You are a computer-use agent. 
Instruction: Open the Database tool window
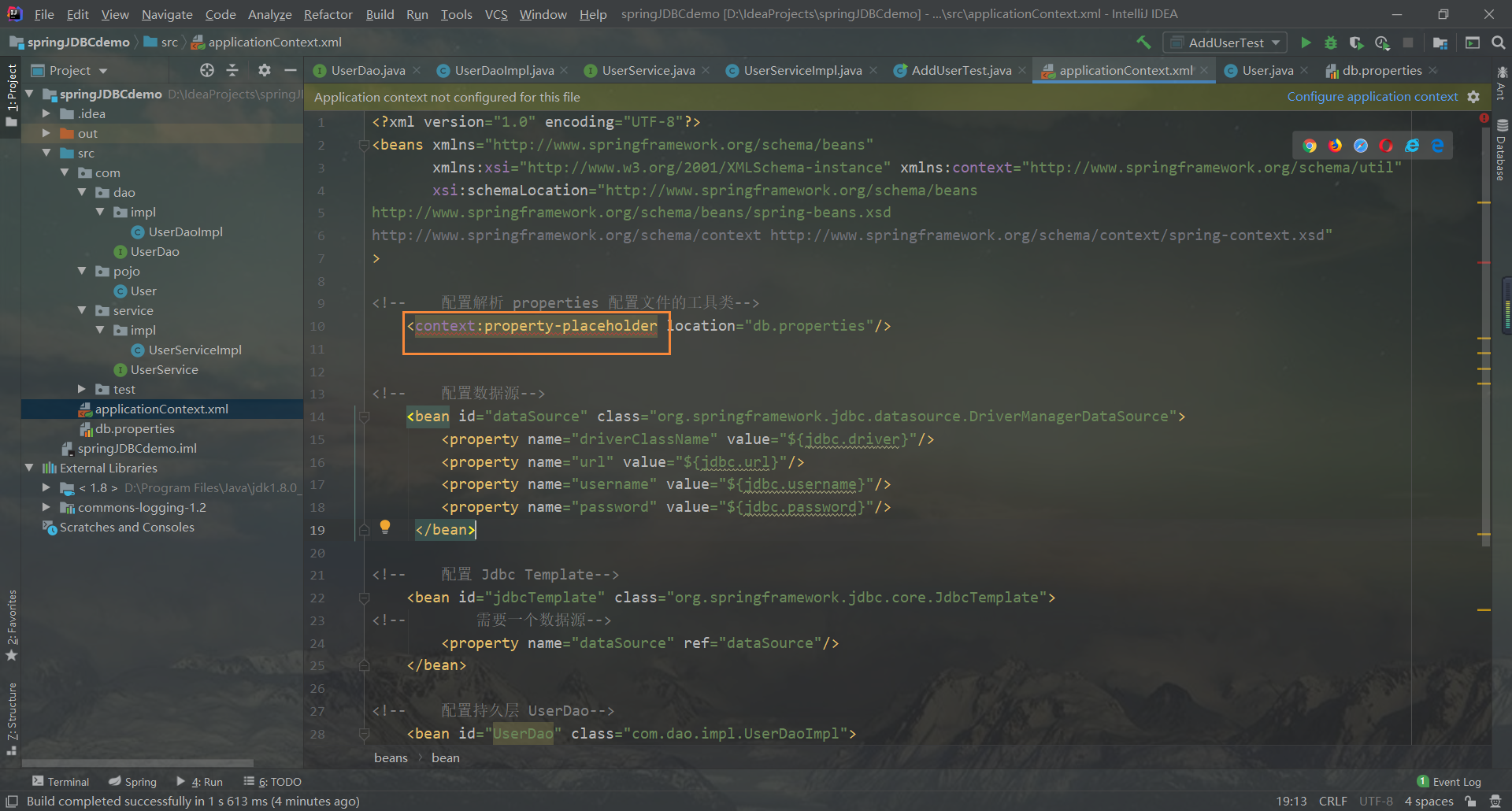tap(1501, 150)
